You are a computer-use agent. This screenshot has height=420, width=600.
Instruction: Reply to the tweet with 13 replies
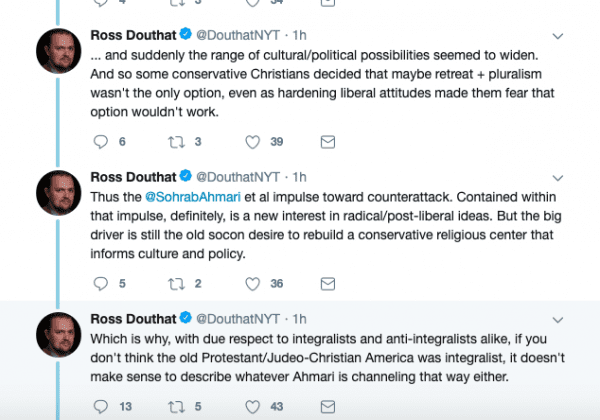(x=99, y=406)
